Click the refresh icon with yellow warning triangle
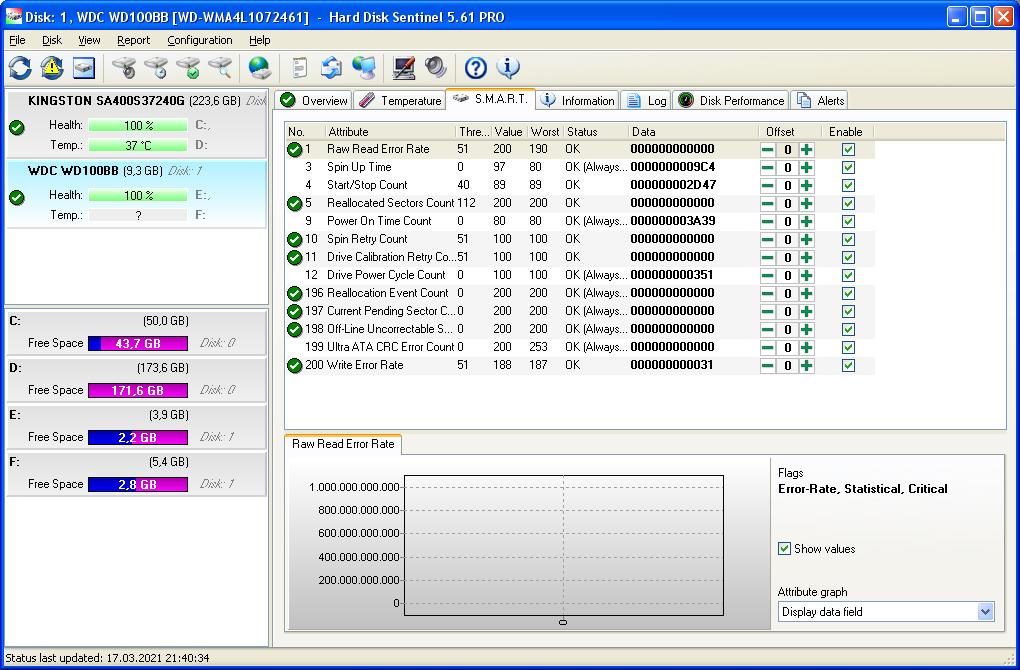 (x=52, y=68)
